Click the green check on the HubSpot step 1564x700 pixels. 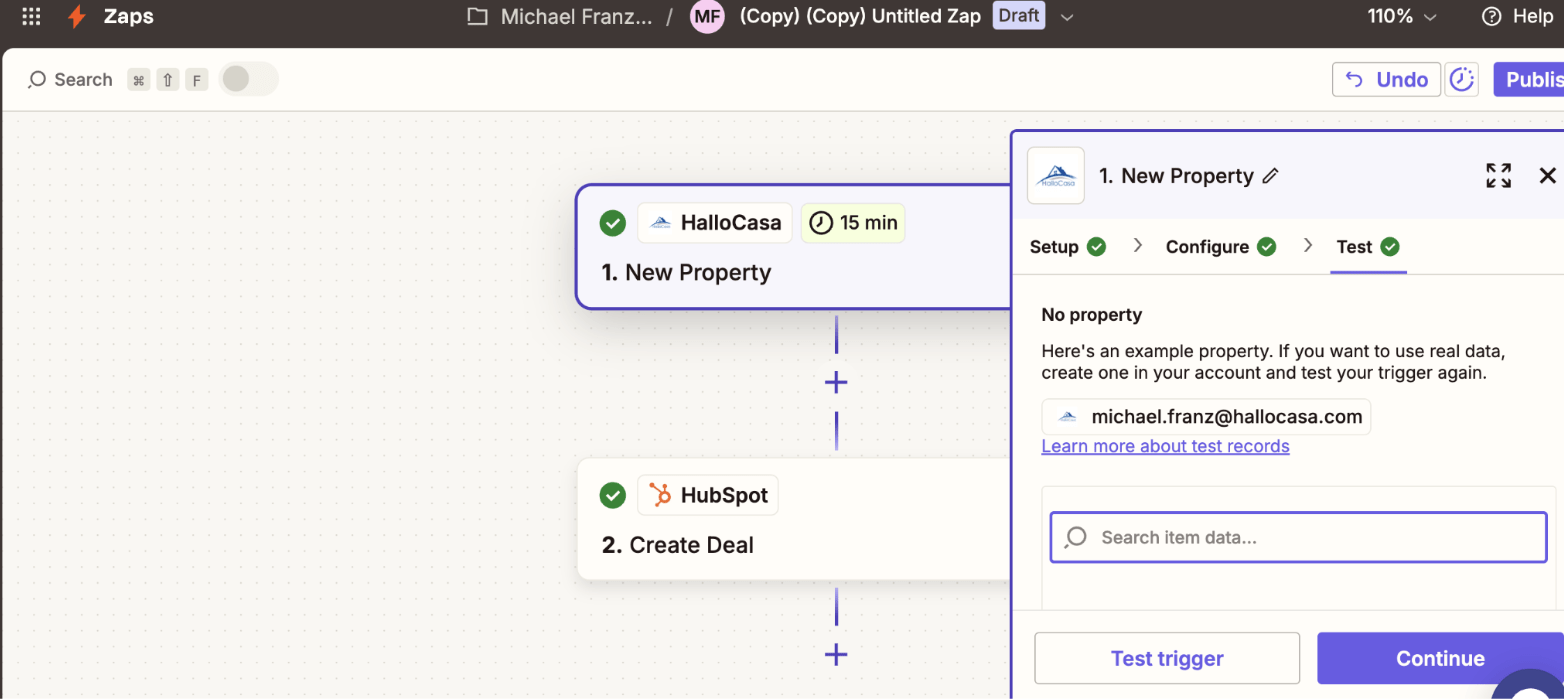click(x=612, y=495)
